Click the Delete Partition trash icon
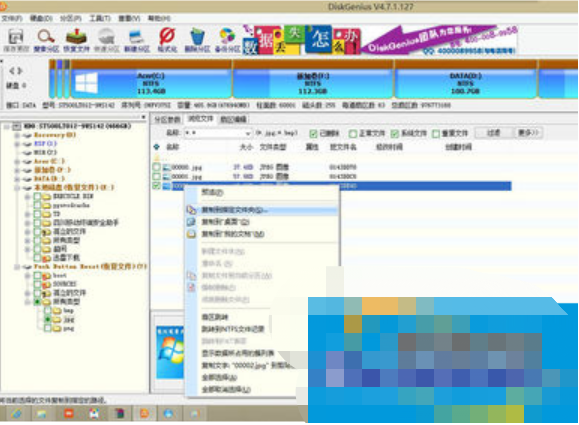The height and width of the screenshot is (425, 579). point(197,40)
